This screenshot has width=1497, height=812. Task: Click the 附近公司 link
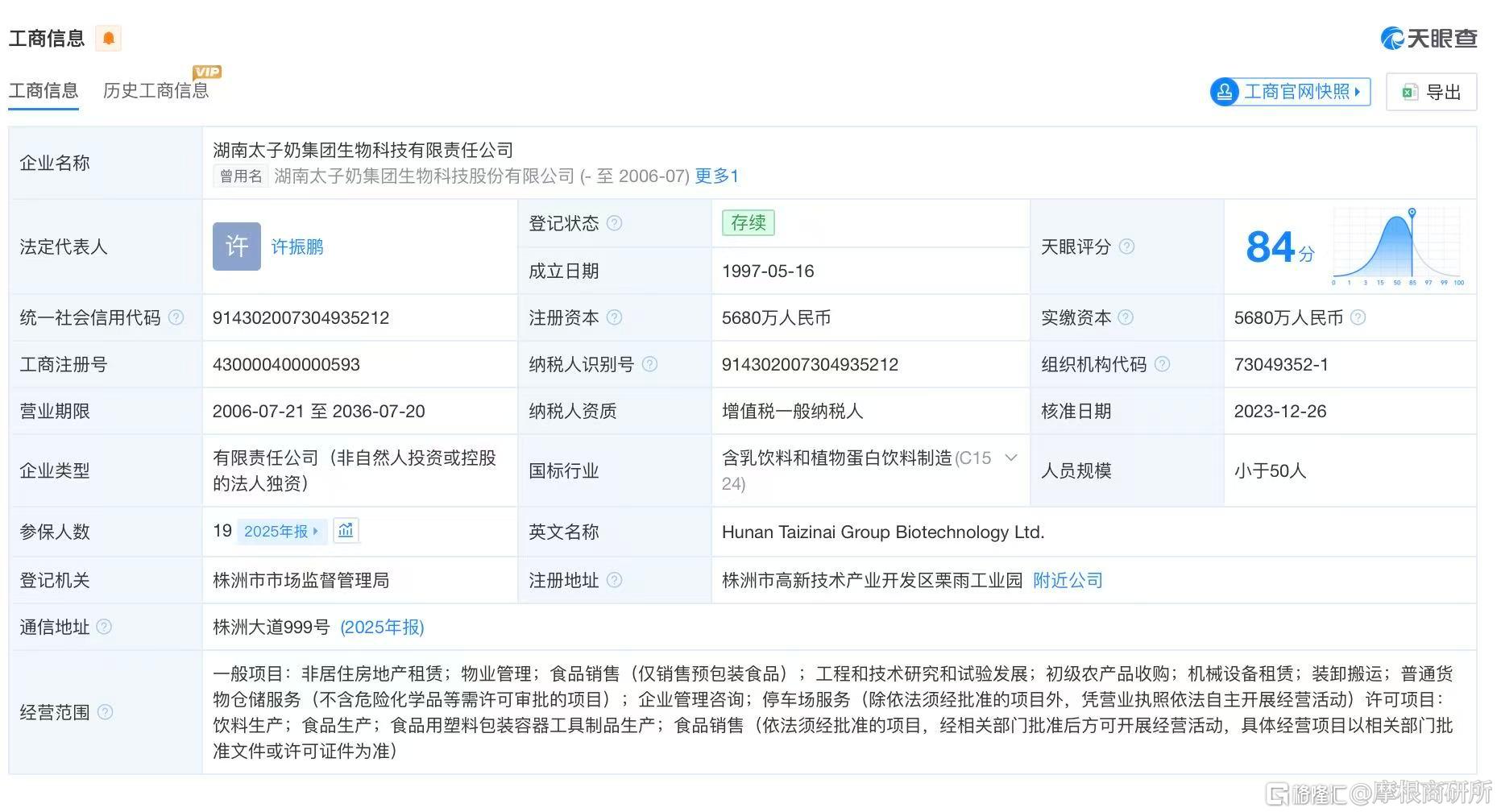pyautogui.click(x=1068, y=580)
